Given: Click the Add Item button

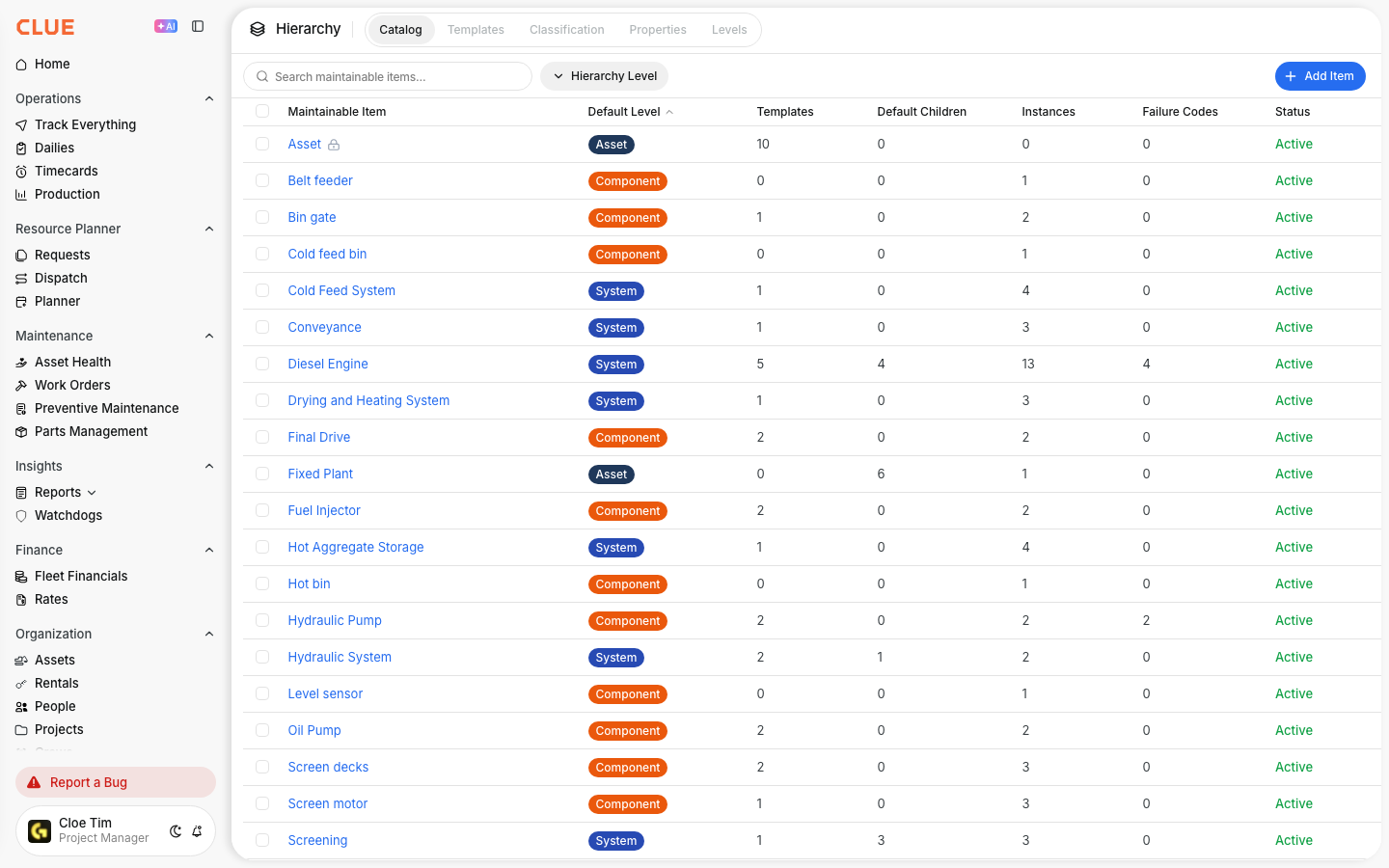Looking at the screenshot, I should click(x=1320, y=76).
